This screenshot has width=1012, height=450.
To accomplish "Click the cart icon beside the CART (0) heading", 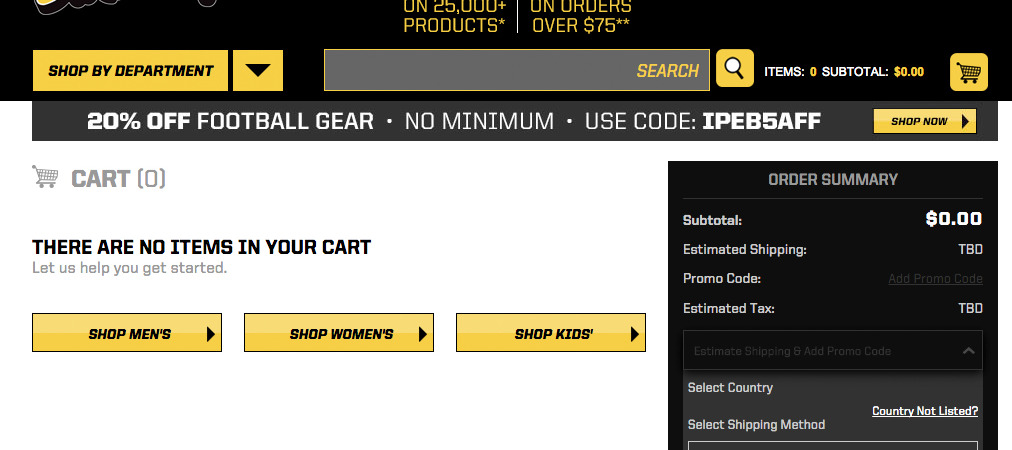I will pos(45,177).
